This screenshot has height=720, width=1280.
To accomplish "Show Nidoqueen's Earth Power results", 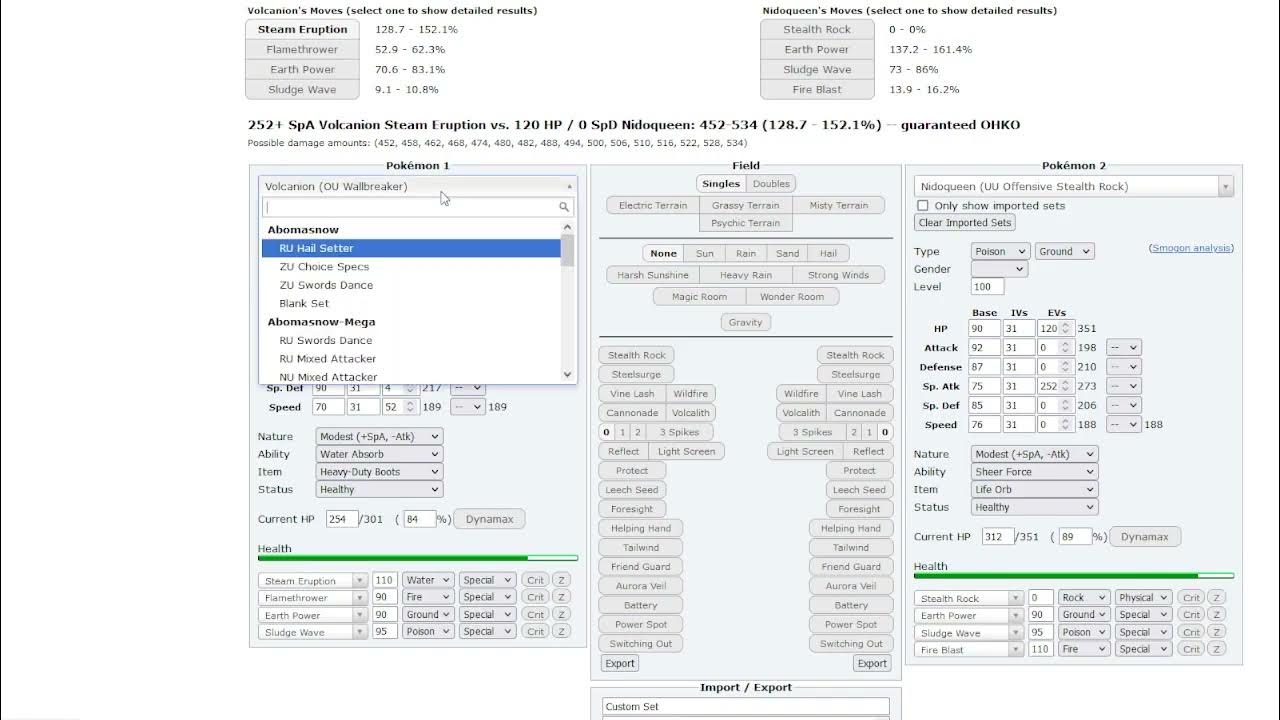I will coord(817,50).
